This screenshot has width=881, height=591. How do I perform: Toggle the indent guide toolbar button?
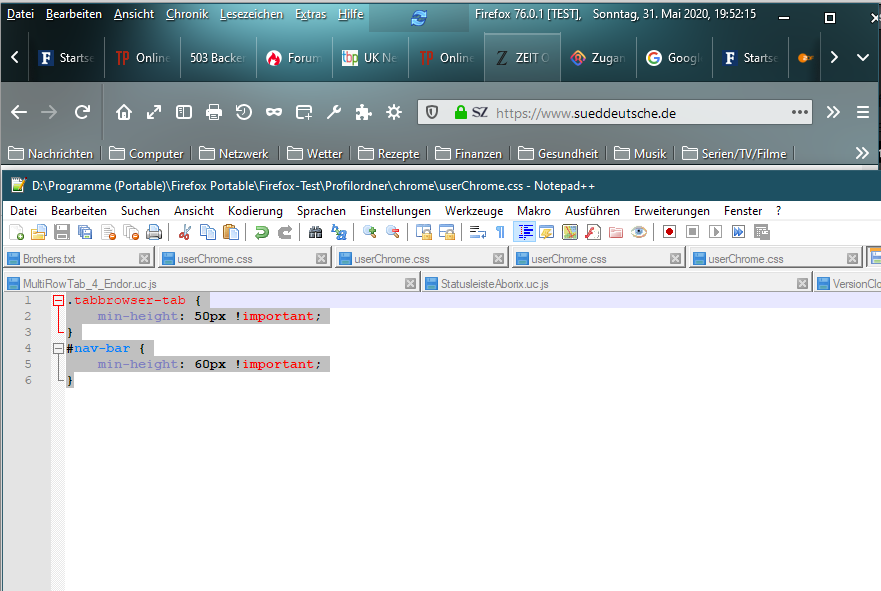(x=524, y=232)
